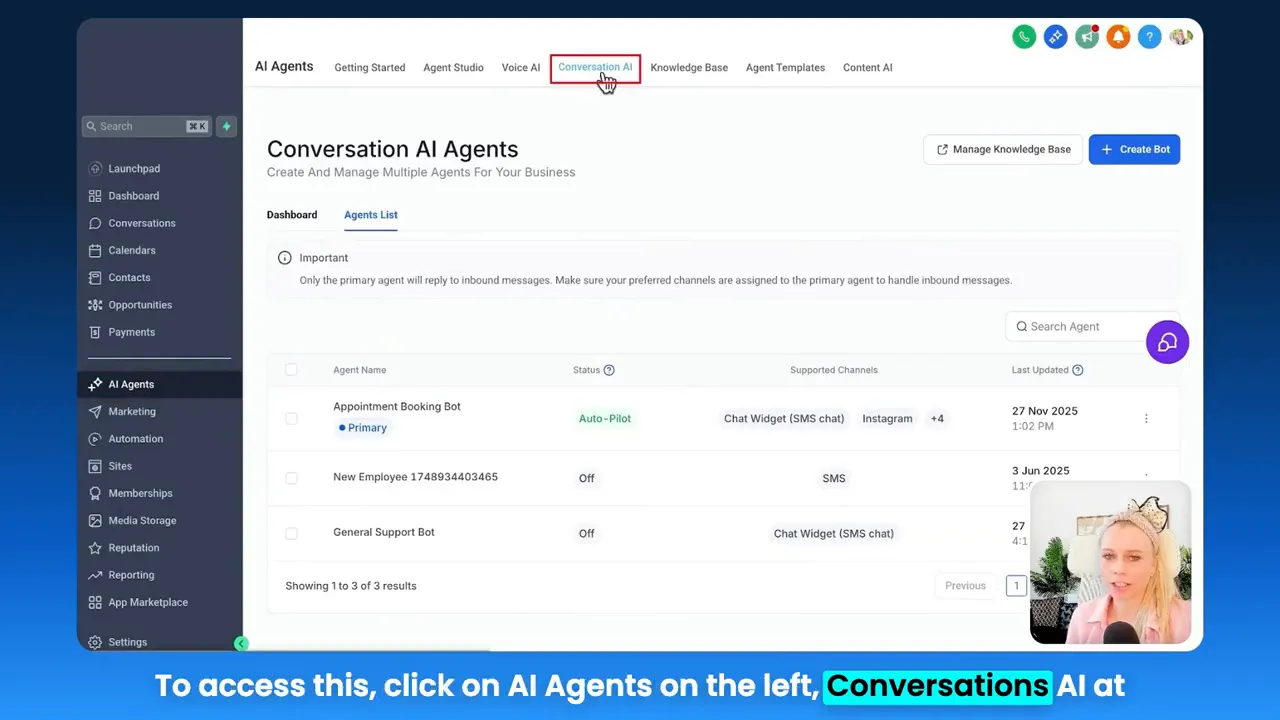
Task: Select AI Agents in the sidebar
Action: pyautogui.click(x=159, y=384)
